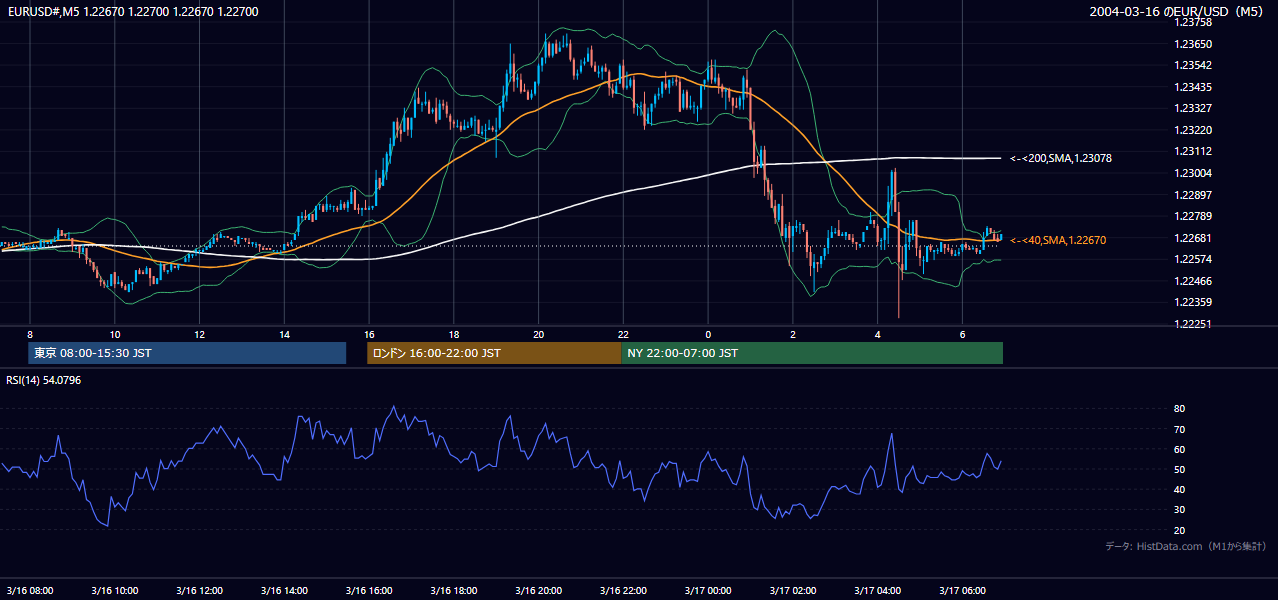Click the 3/17 04:00 time label

coord(878,590)
